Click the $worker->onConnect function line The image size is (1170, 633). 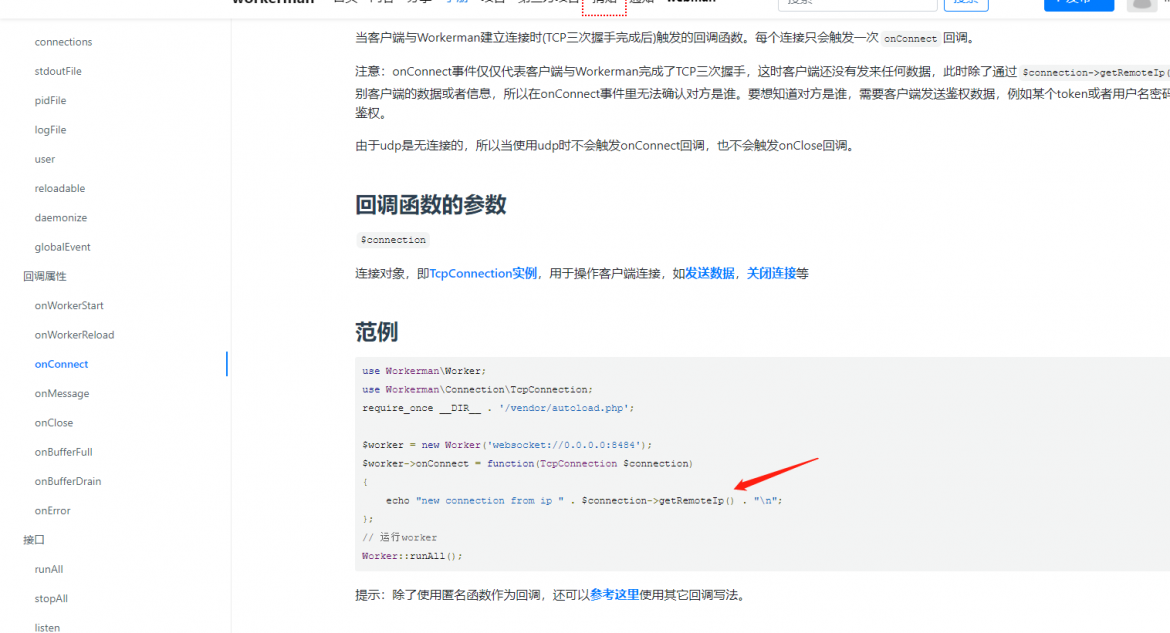528,464
